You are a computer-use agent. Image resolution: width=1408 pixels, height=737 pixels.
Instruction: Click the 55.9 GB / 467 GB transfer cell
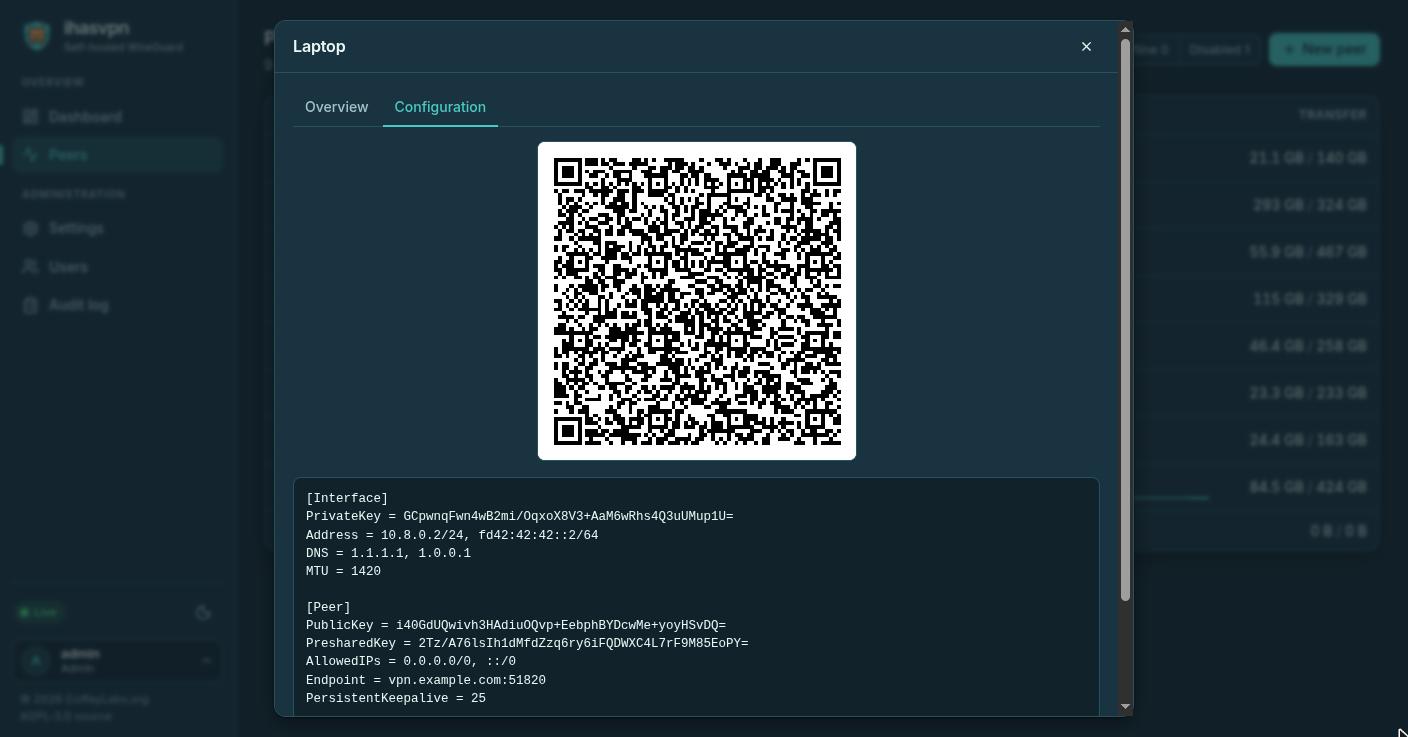click(1308, 252)
